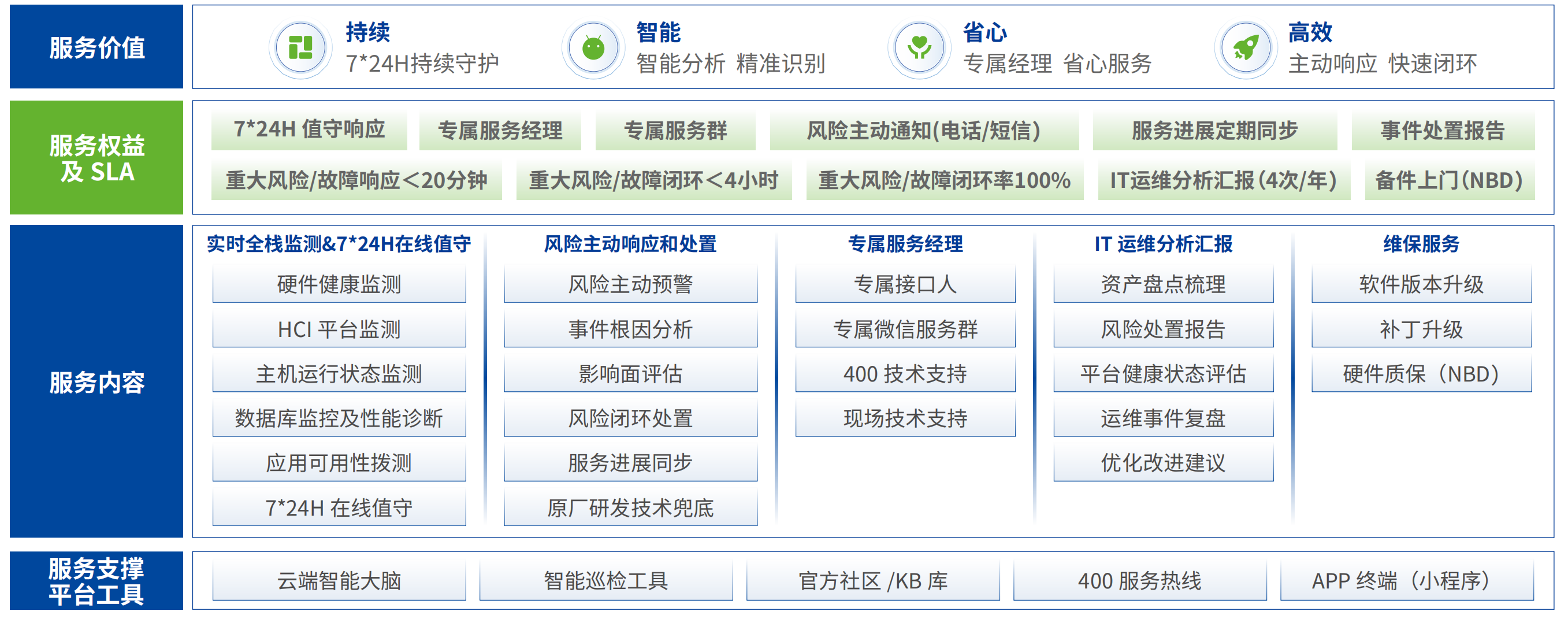Screen dimensions: 1568x622
Task: Click the 运维事件复盘 box
Action: 1163,418
